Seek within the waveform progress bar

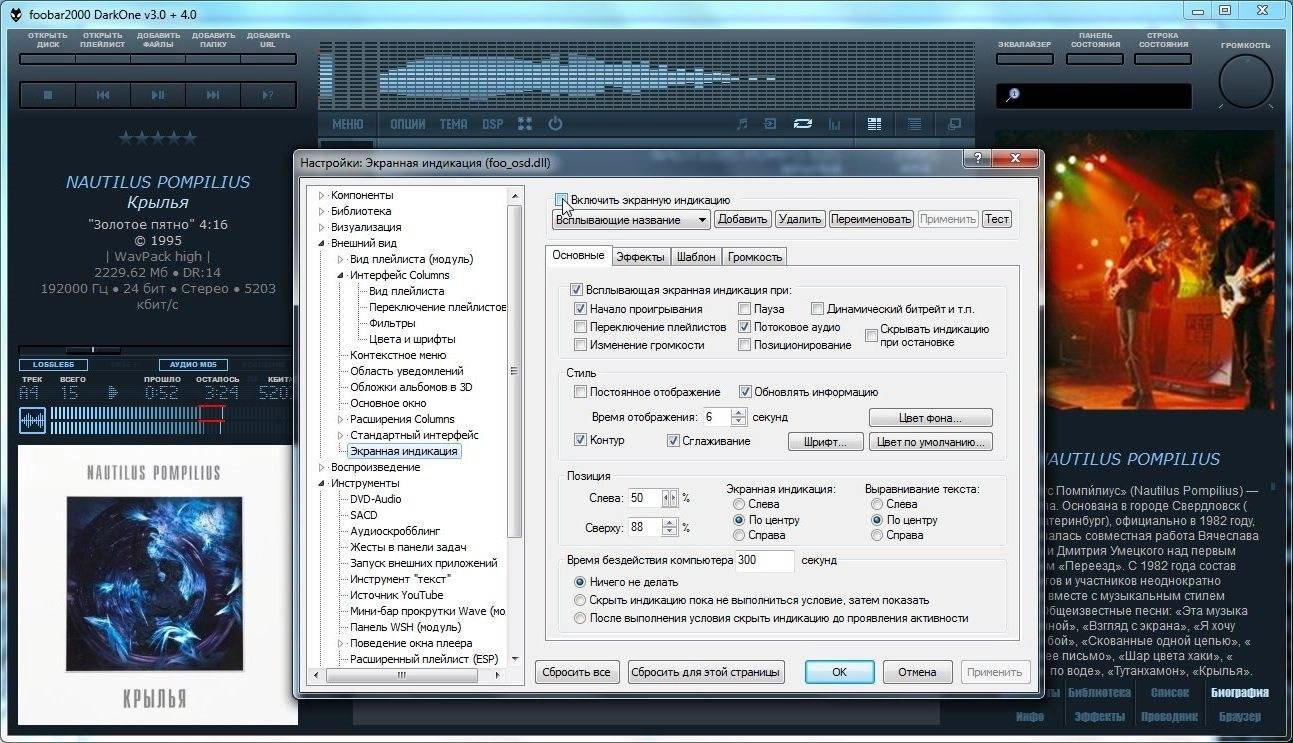170,420
